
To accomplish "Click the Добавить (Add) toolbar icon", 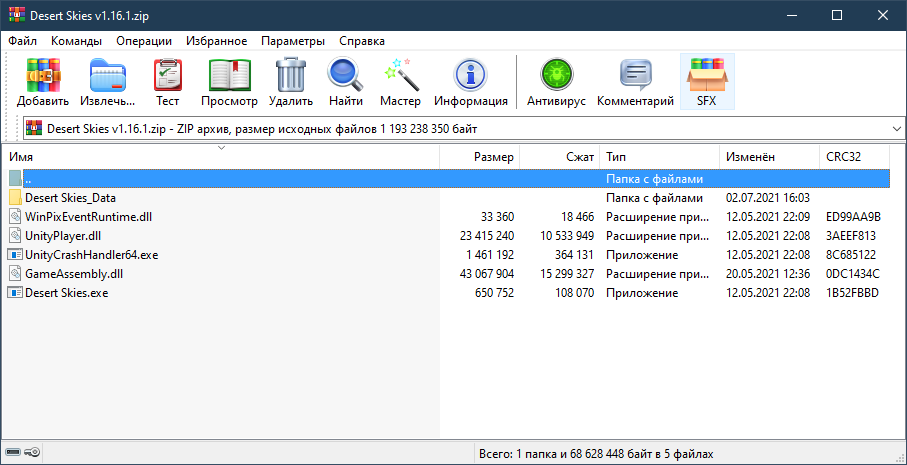I will tap(42, 81).
